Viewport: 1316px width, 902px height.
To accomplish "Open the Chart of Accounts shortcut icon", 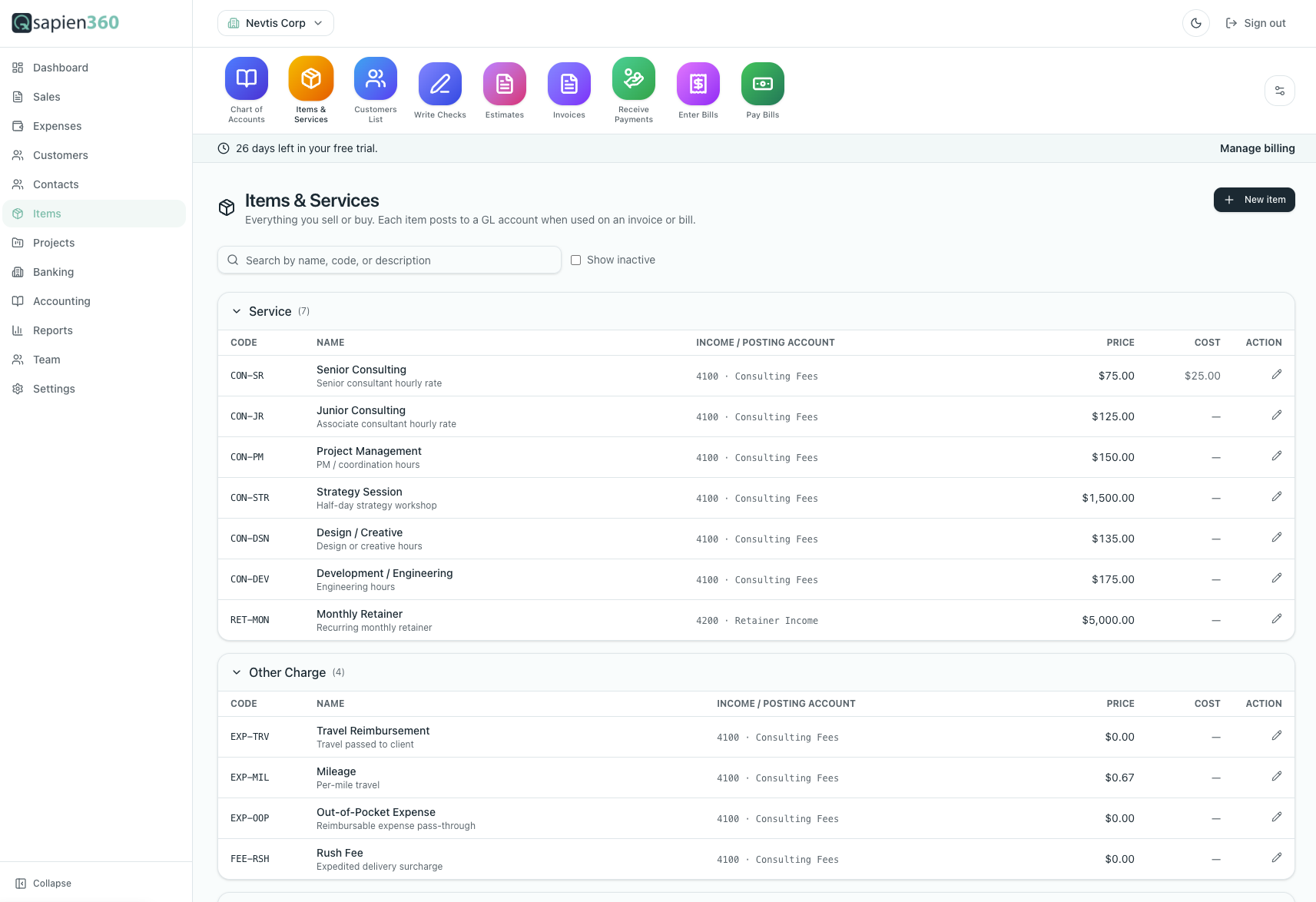I will click(247, 78).
